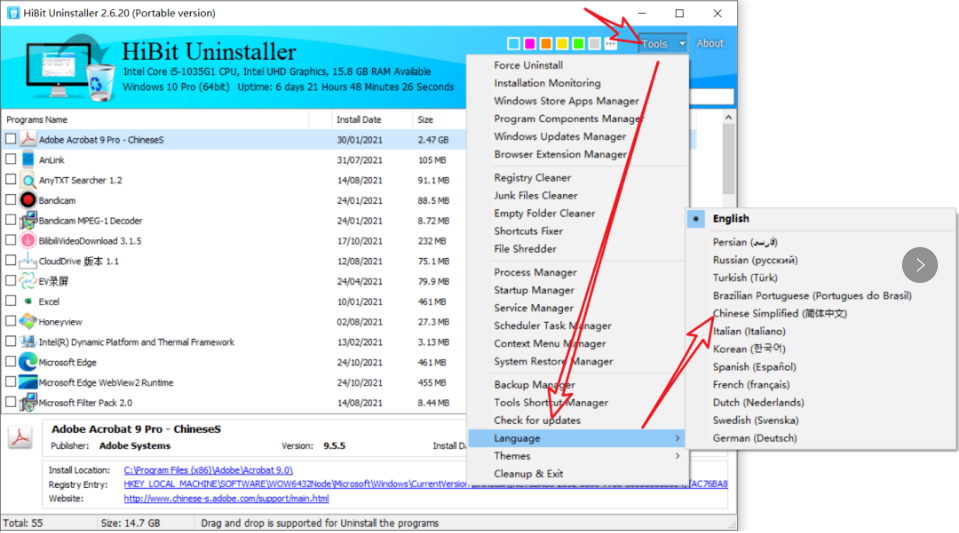The image size is (959, 533).
Task: Open the About page
Action: pyautogui.click(x=709, y=43)
